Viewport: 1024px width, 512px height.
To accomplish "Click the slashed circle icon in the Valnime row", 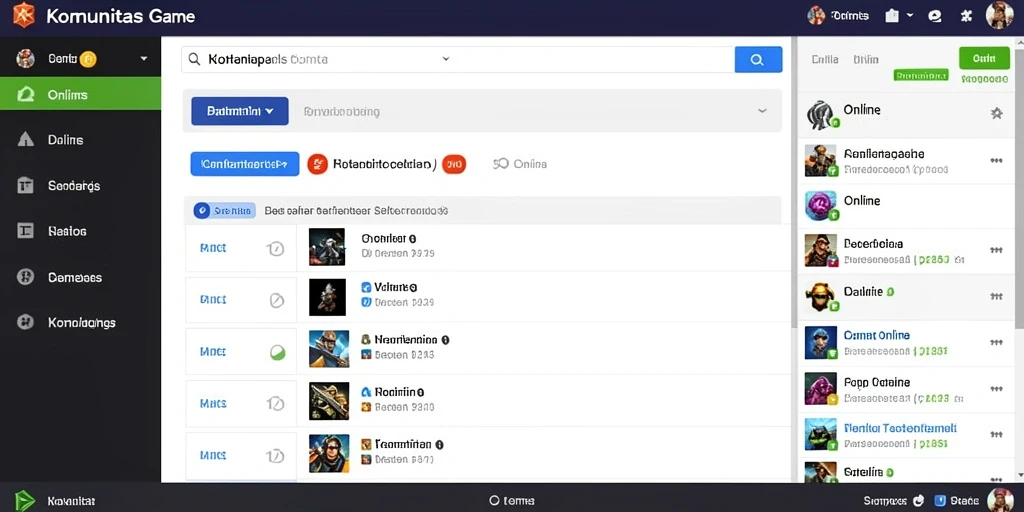I will [x=277, y=300].
